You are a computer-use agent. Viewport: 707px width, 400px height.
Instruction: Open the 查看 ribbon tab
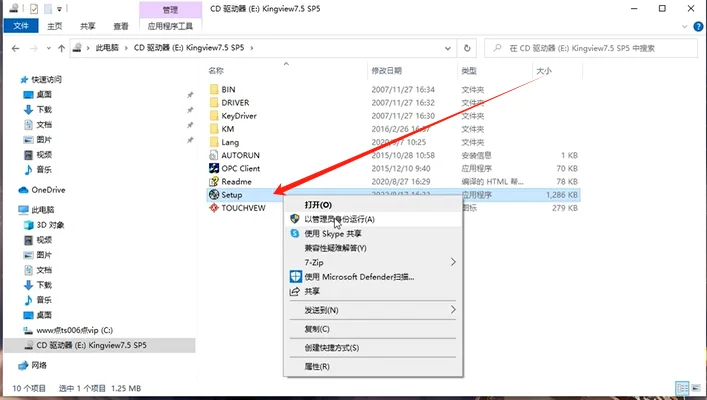point(120,26)
